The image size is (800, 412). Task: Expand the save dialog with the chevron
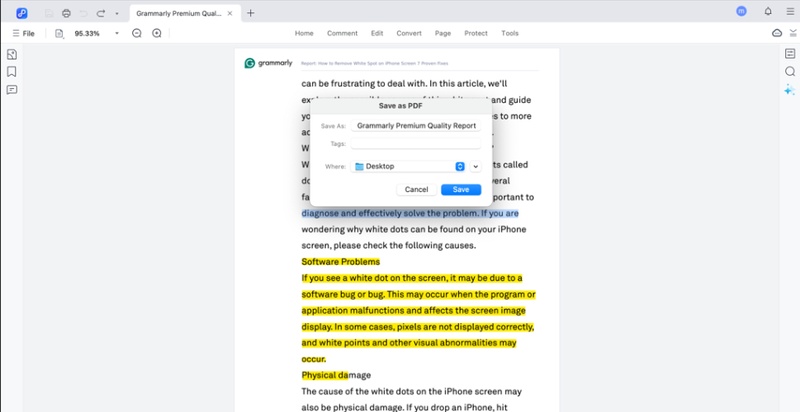(x=476, y=166)
